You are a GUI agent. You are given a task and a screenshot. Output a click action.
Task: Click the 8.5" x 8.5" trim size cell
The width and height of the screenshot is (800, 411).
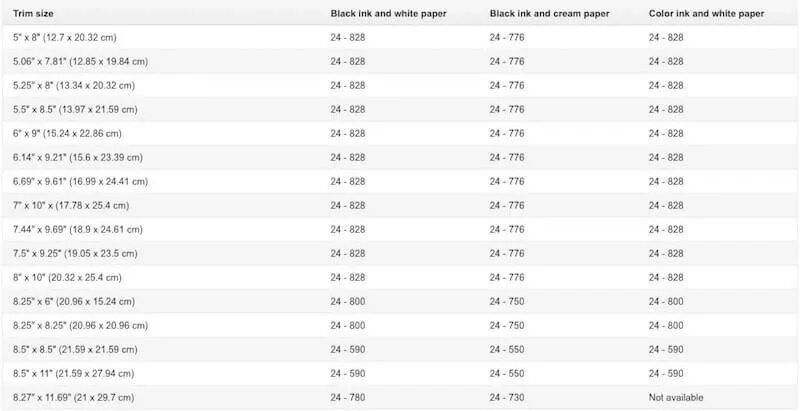pos(75,349)
